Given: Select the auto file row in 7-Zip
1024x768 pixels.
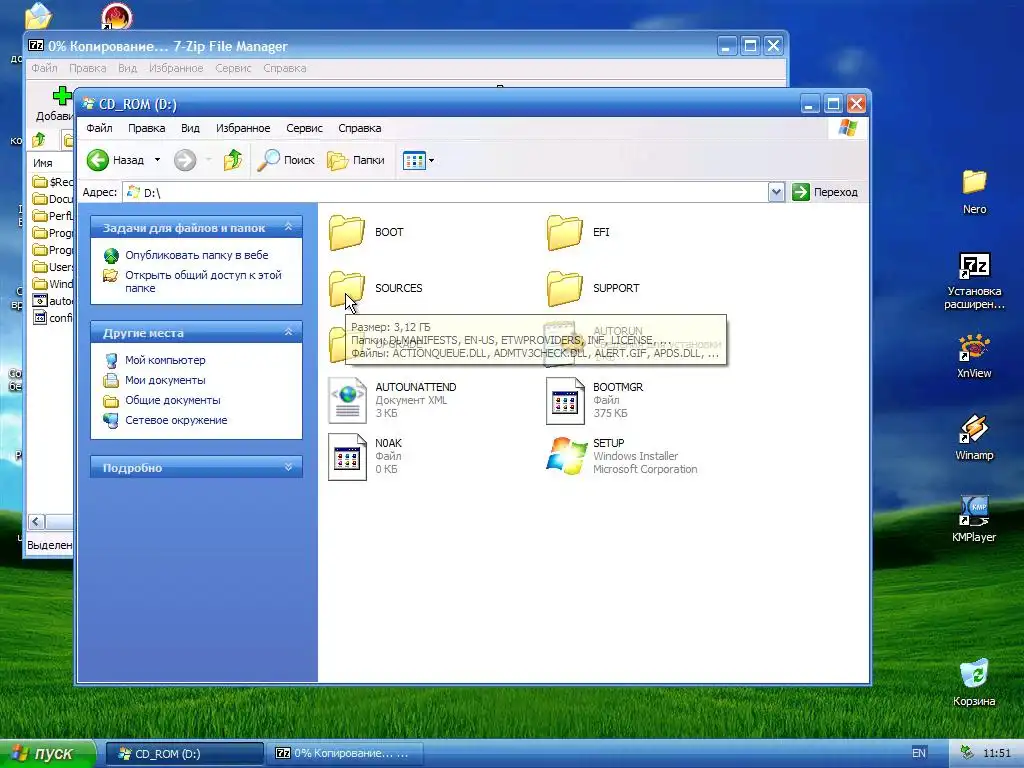Looking at the screenshot, I should pos(53,300).
